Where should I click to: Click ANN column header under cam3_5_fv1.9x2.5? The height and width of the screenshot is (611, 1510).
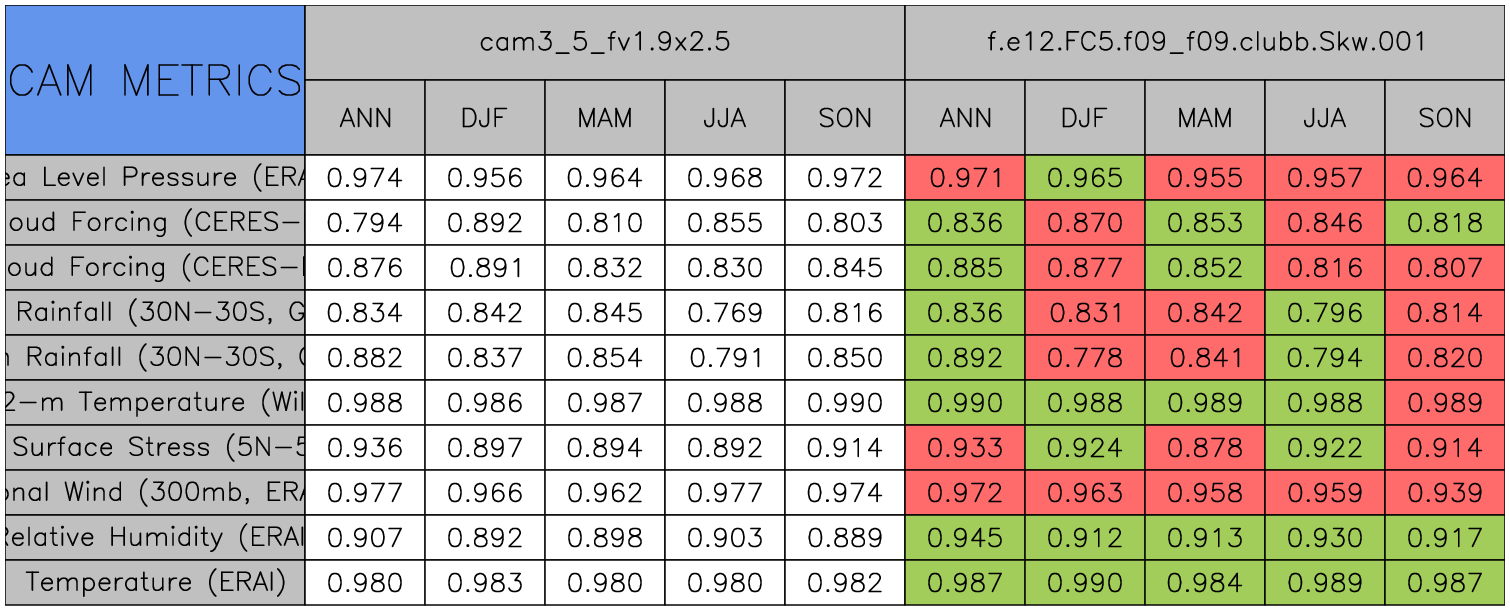click(x=365, y=118)
